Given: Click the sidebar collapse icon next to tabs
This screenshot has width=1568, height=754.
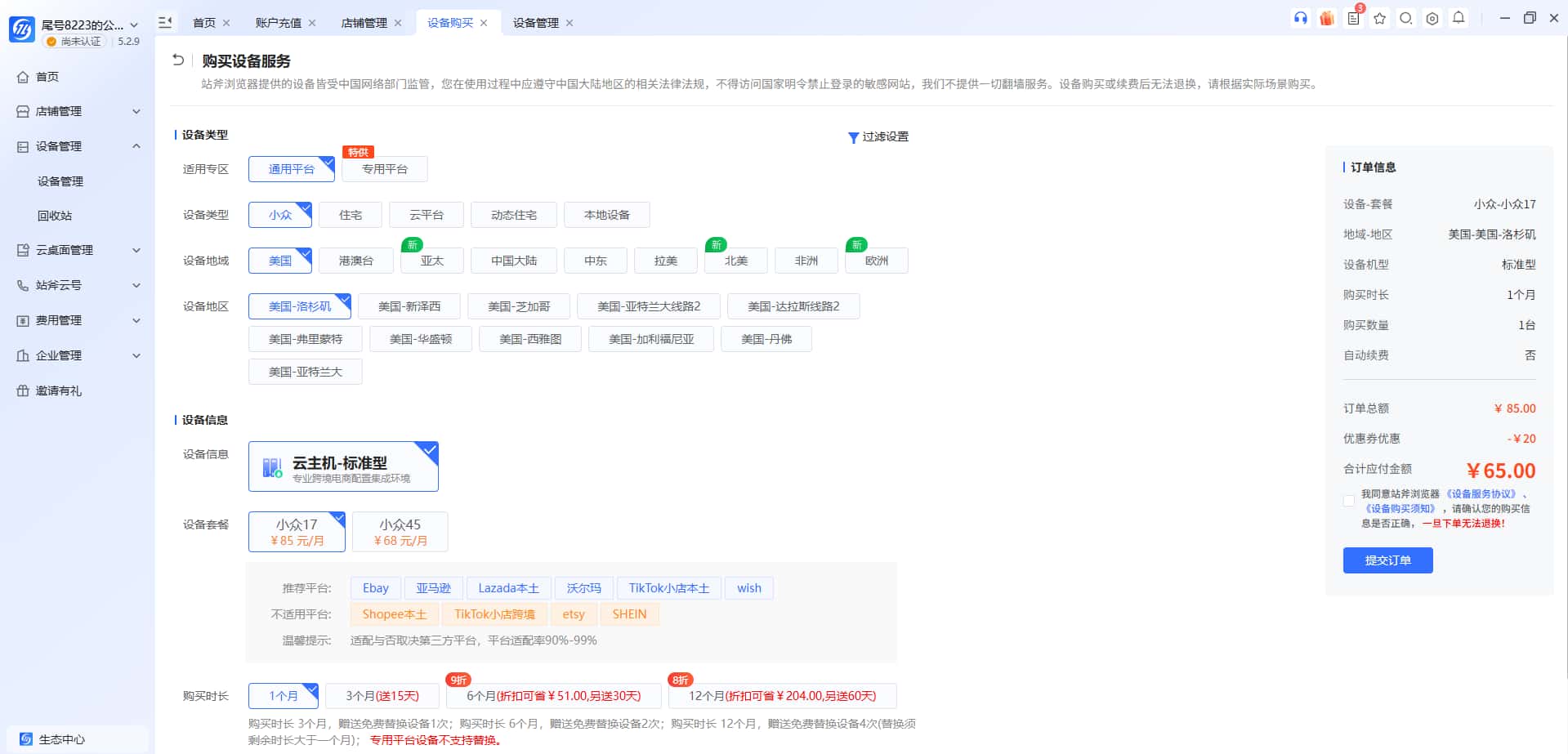Looking at the screenshot, I should coord(166,22).
